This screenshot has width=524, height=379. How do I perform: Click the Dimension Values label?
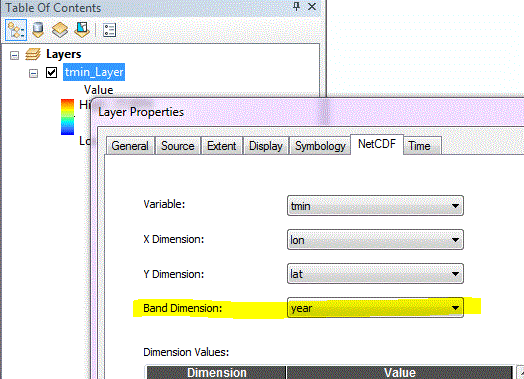(x=186, y=352)
